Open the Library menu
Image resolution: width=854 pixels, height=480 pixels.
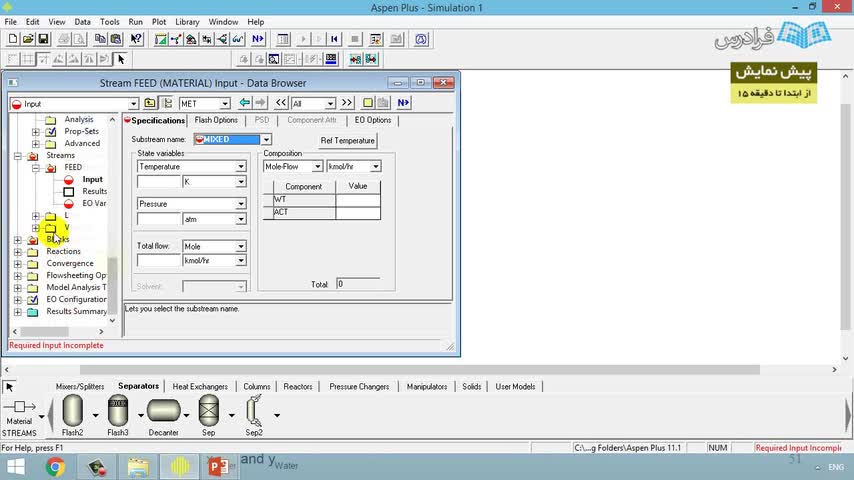pos(187,22)
